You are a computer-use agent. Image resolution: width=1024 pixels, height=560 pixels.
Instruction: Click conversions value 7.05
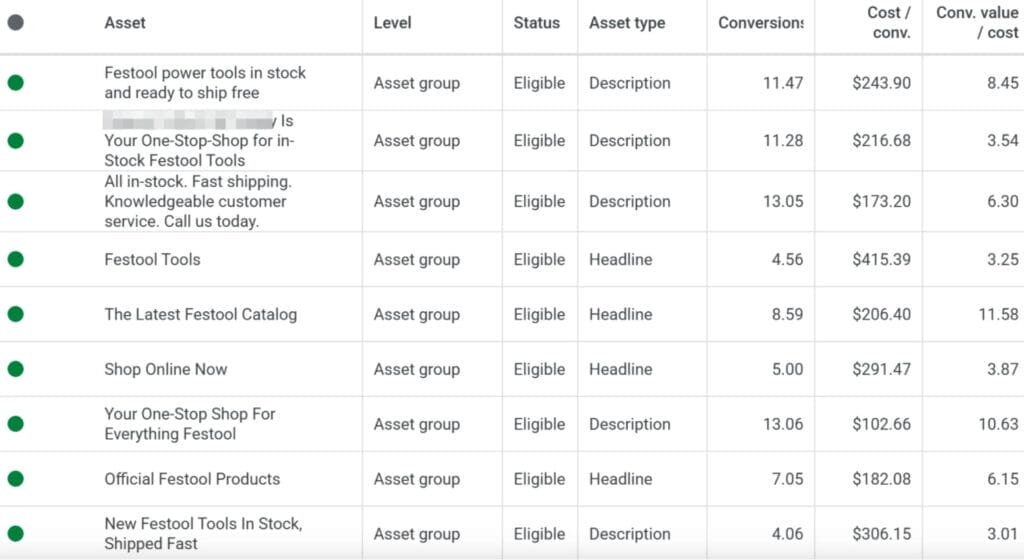tap(787, 478)
